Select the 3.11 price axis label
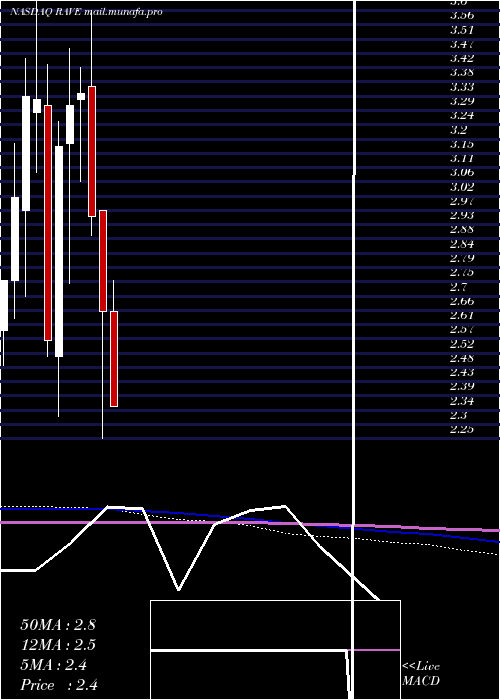Screen dimensions: 500x700 462,158
